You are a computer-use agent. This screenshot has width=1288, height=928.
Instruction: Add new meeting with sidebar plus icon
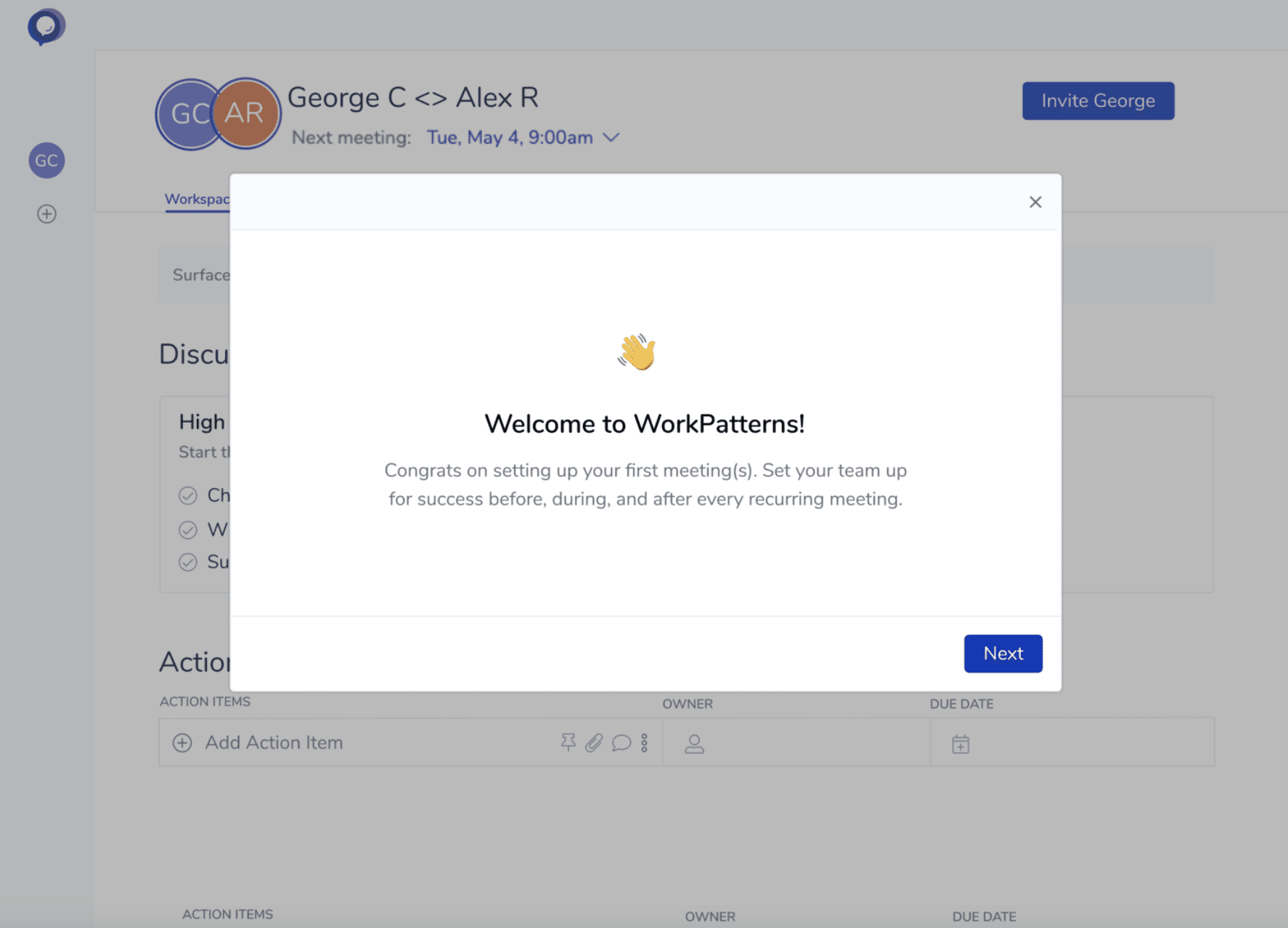pyautogui.click(x=46, y=213)
